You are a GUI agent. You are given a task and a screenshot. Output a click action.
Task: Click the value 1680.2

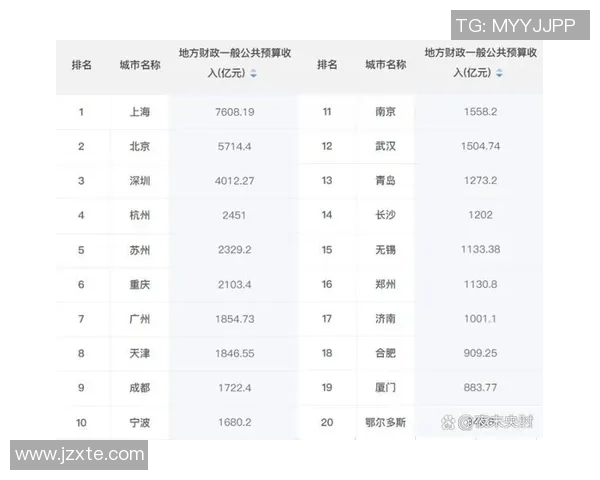[x=235, y=423]
